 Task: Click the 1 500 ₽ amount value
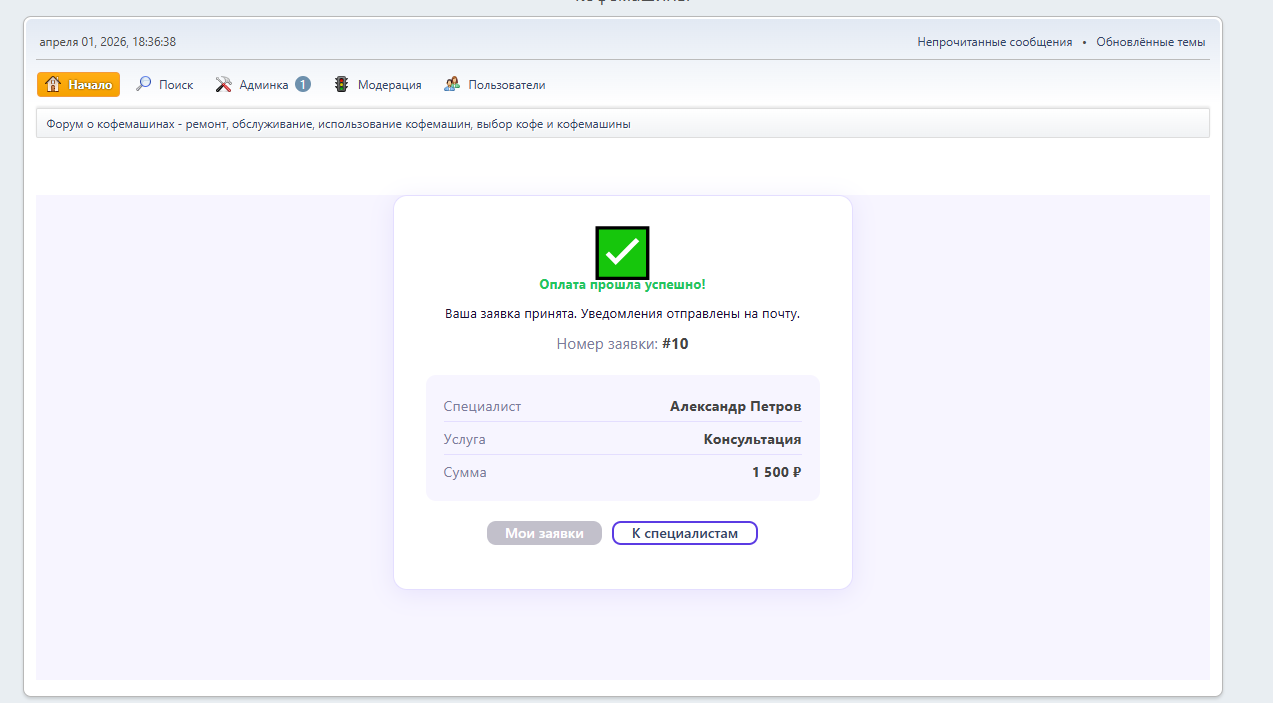pos(776,472)
